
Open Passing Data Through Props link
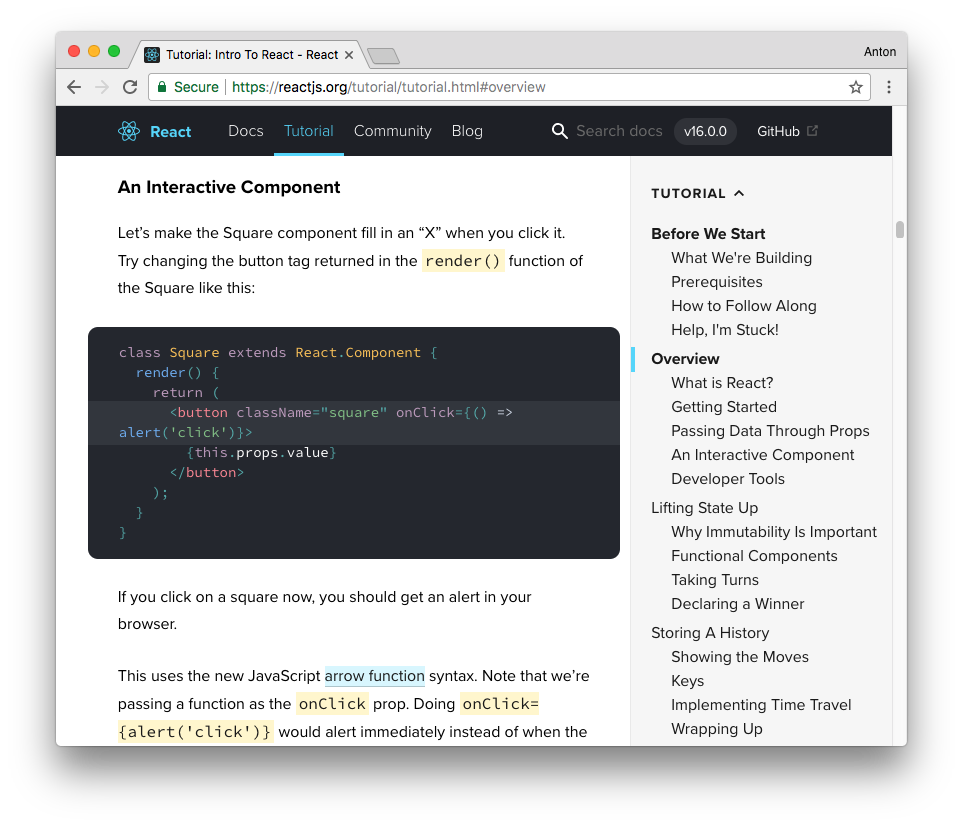click(770, 431)
